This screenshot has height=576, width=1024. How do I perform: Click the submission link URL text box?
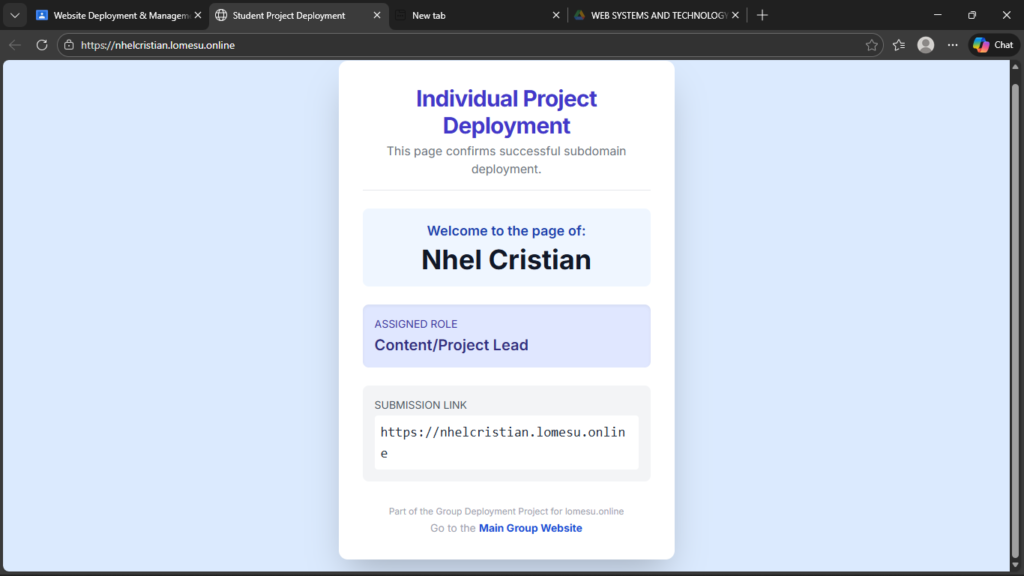point(506,442)
